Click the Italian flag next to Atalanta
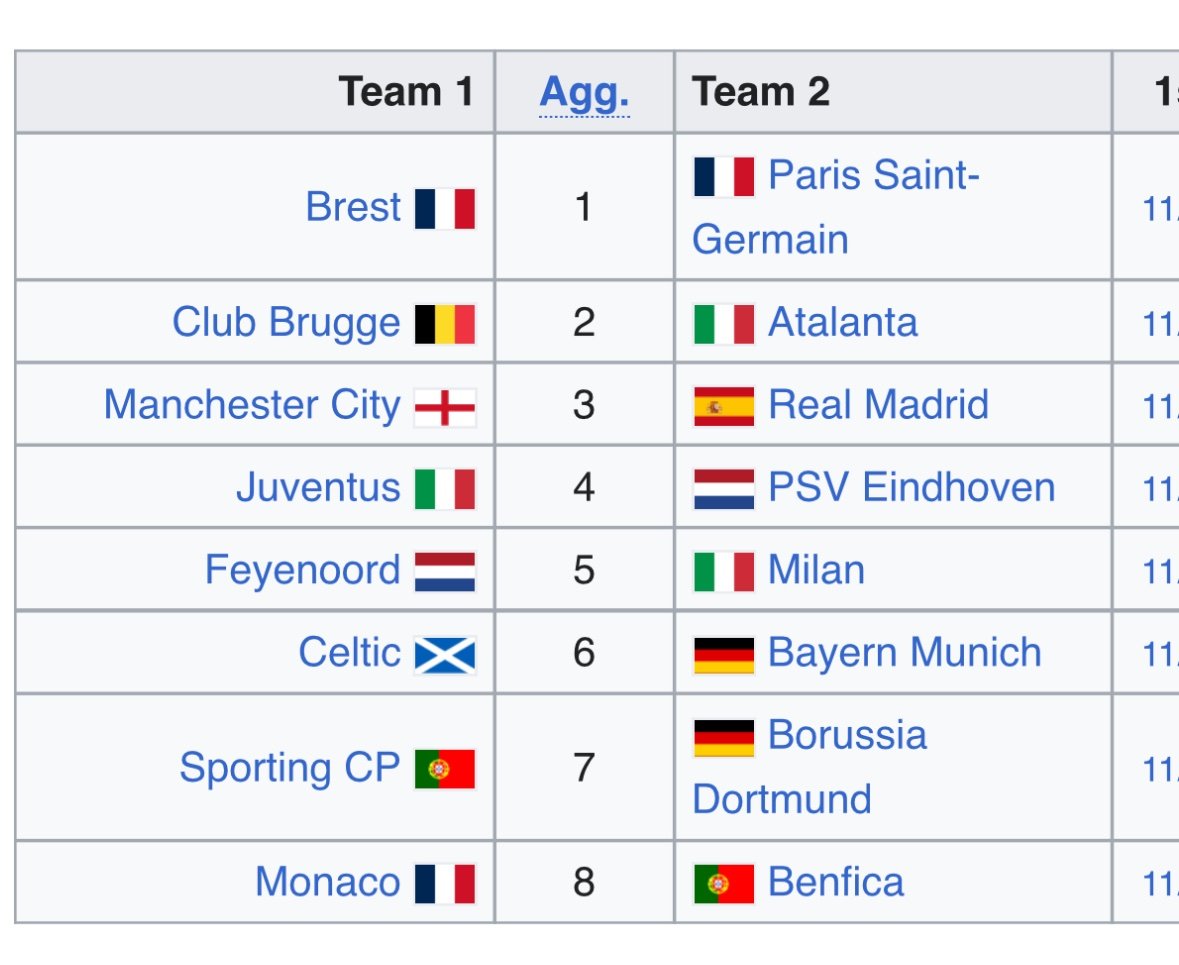 tap(724, 323)
